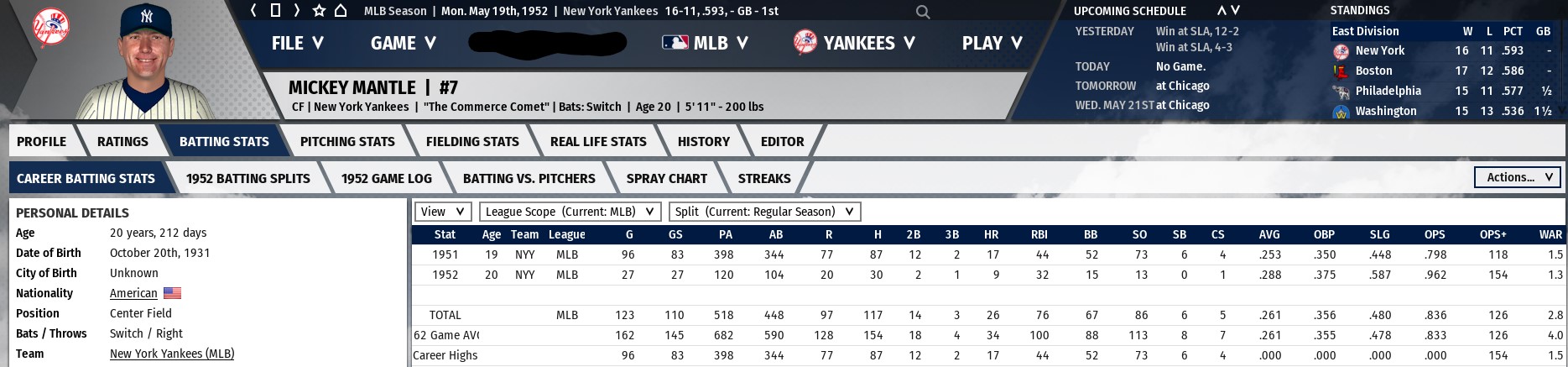1568x367 pixels.
Task: Open the 1952 Game Log tab
Action: click(x=386, y=178)
